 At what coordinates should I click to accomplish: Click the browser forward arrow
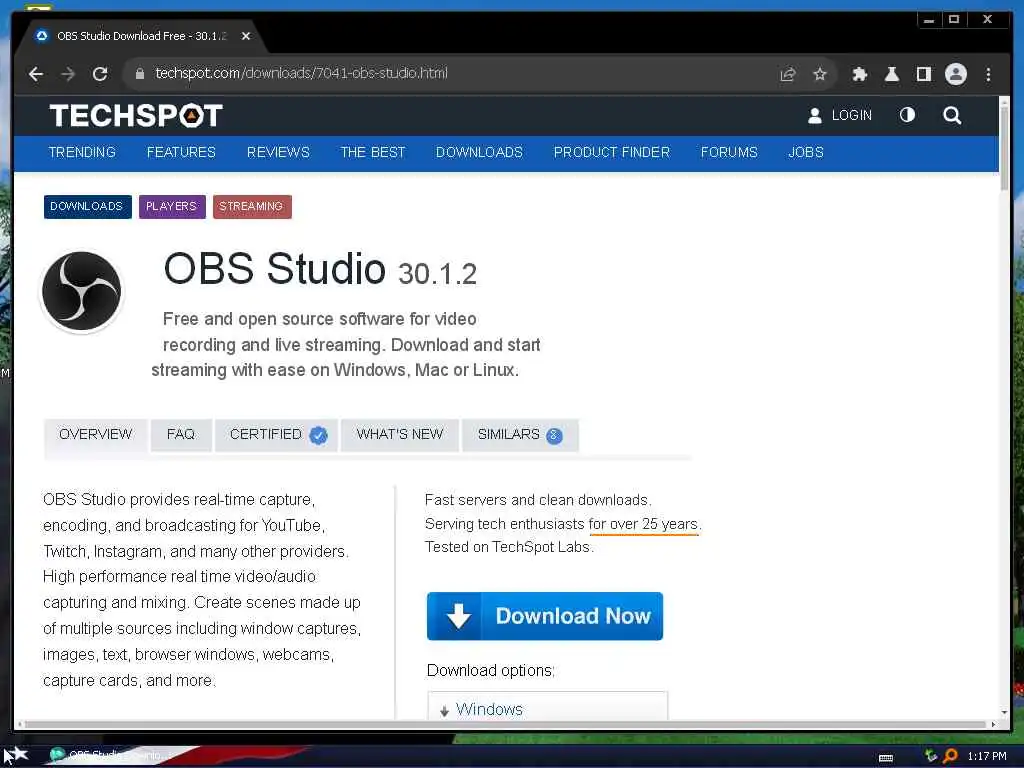click(x=68, y=74)
